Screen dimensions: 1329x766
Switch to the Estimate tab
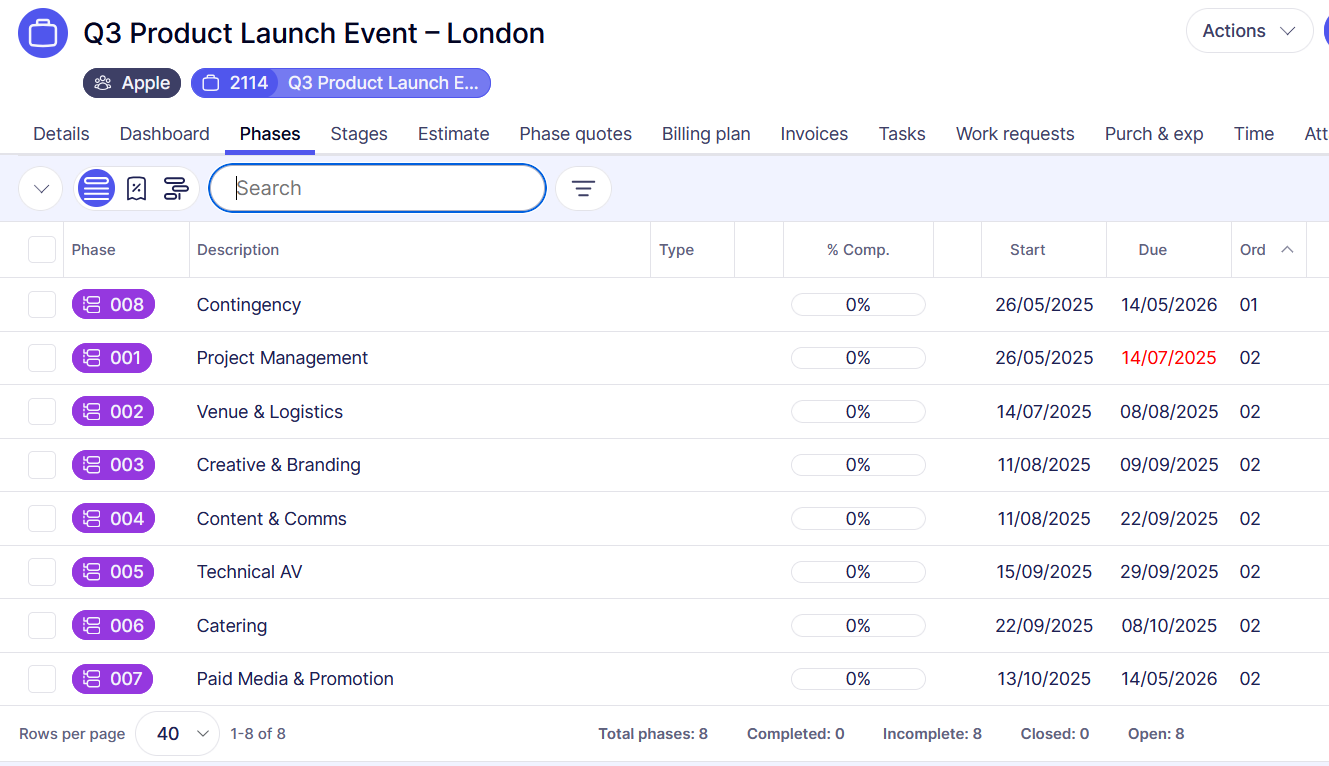pos(453,134)
